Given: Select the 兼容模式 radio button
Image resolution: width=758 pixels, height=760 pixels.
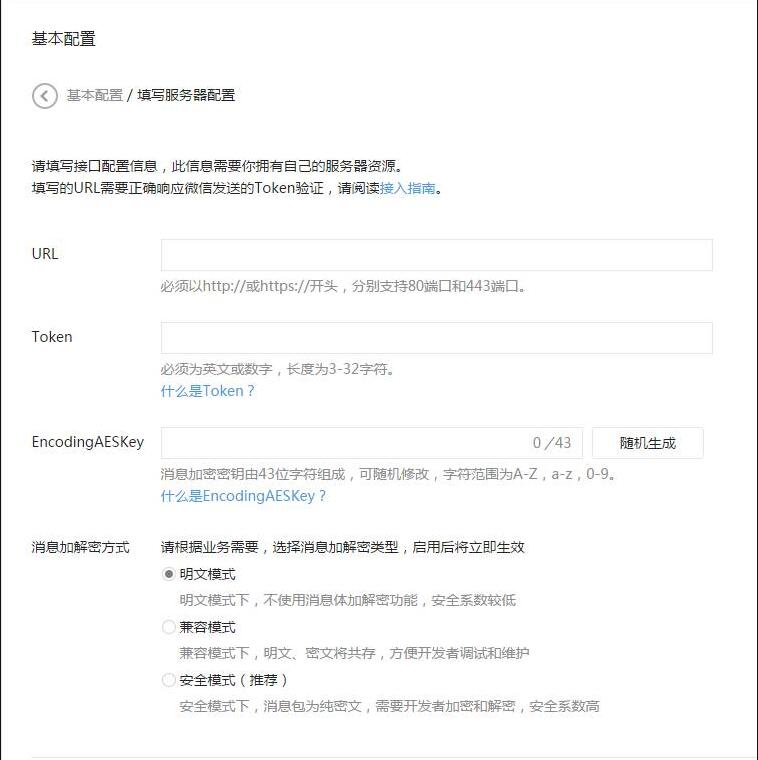Looking at the screenshot, I should coord(168,627).
